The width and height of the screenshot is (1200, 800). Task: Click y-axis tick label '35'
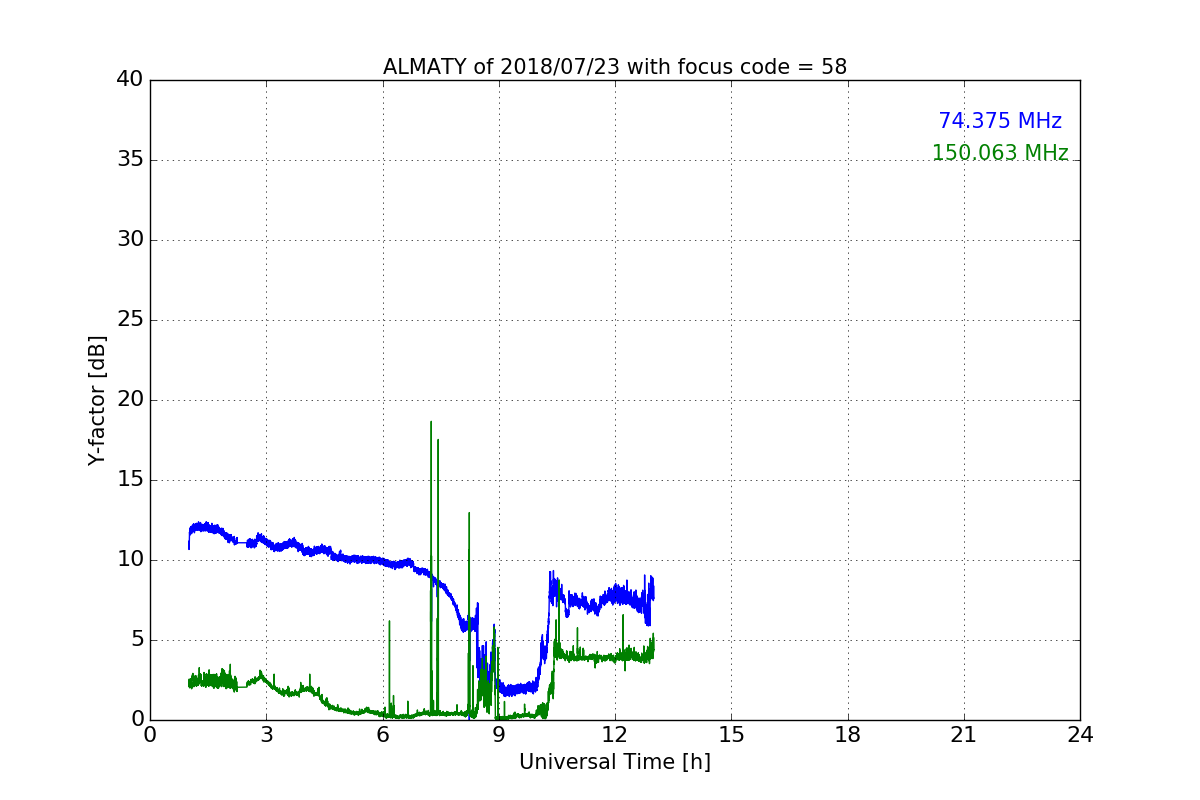(x=130, y=160)
